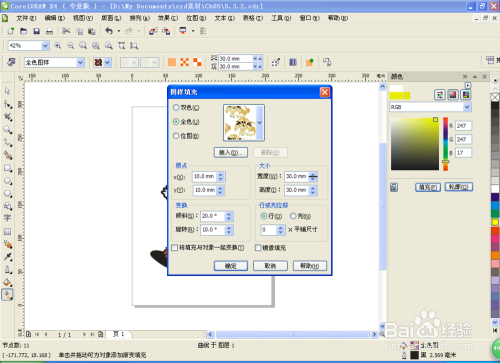The height and width of the screenshot is (363, 500).
Task: Click the 取消 button in dialog
Action: [270, 266]
